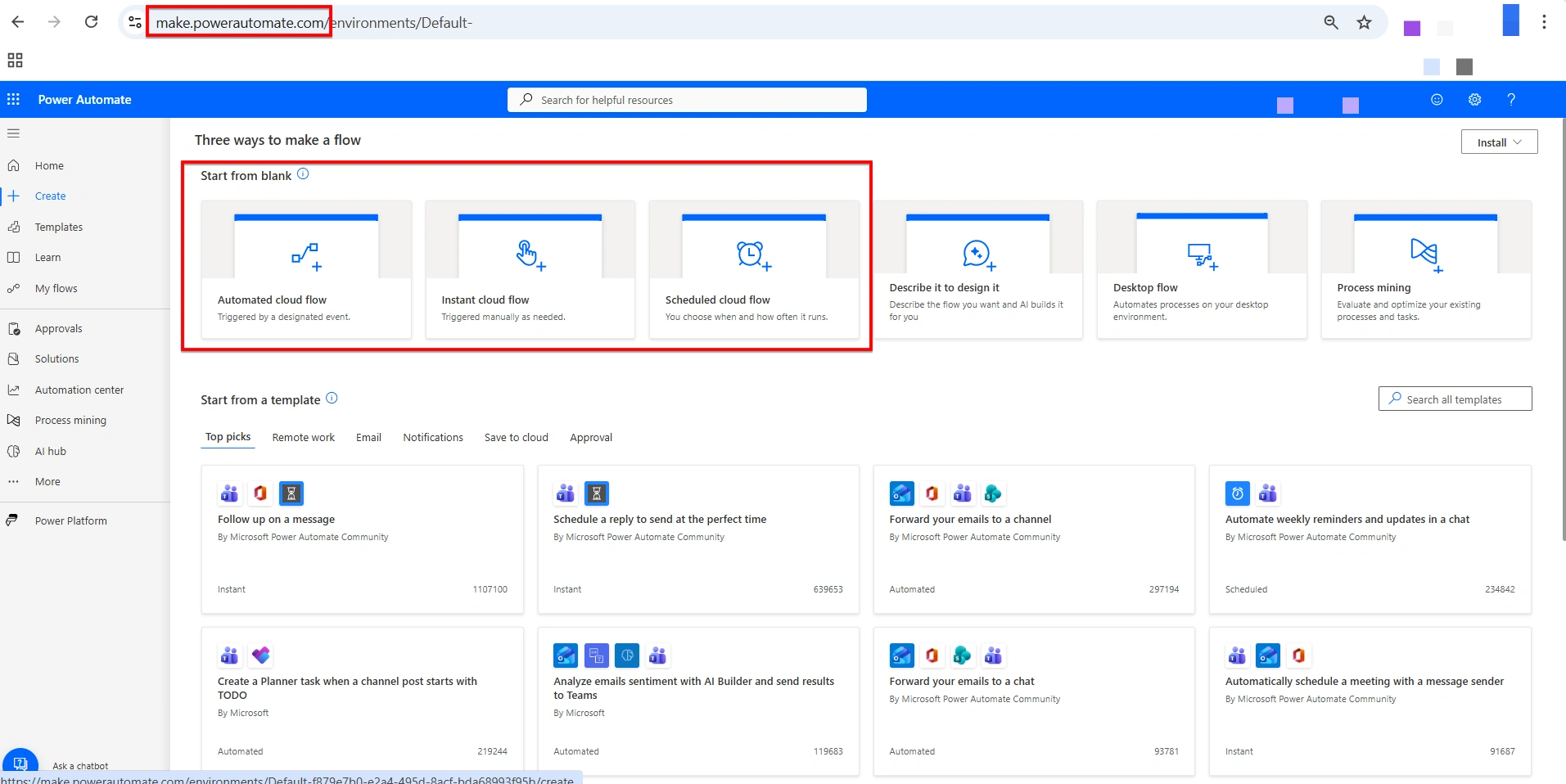
Task: Open Analyze emails sentiment template card
Action: point(698,701)
